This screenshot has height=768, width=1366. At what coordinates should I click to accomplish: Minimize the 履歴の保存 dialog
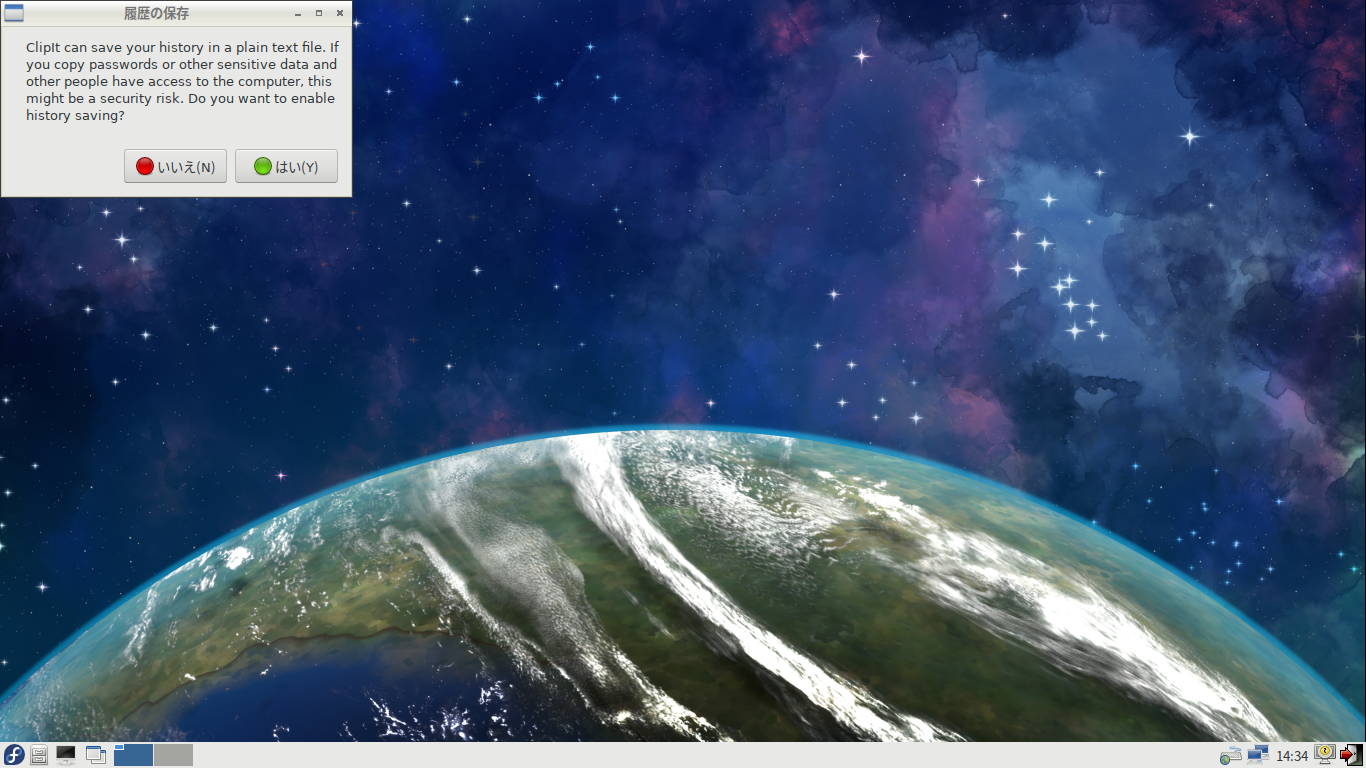pyautogui.click(x=299, y=14)
